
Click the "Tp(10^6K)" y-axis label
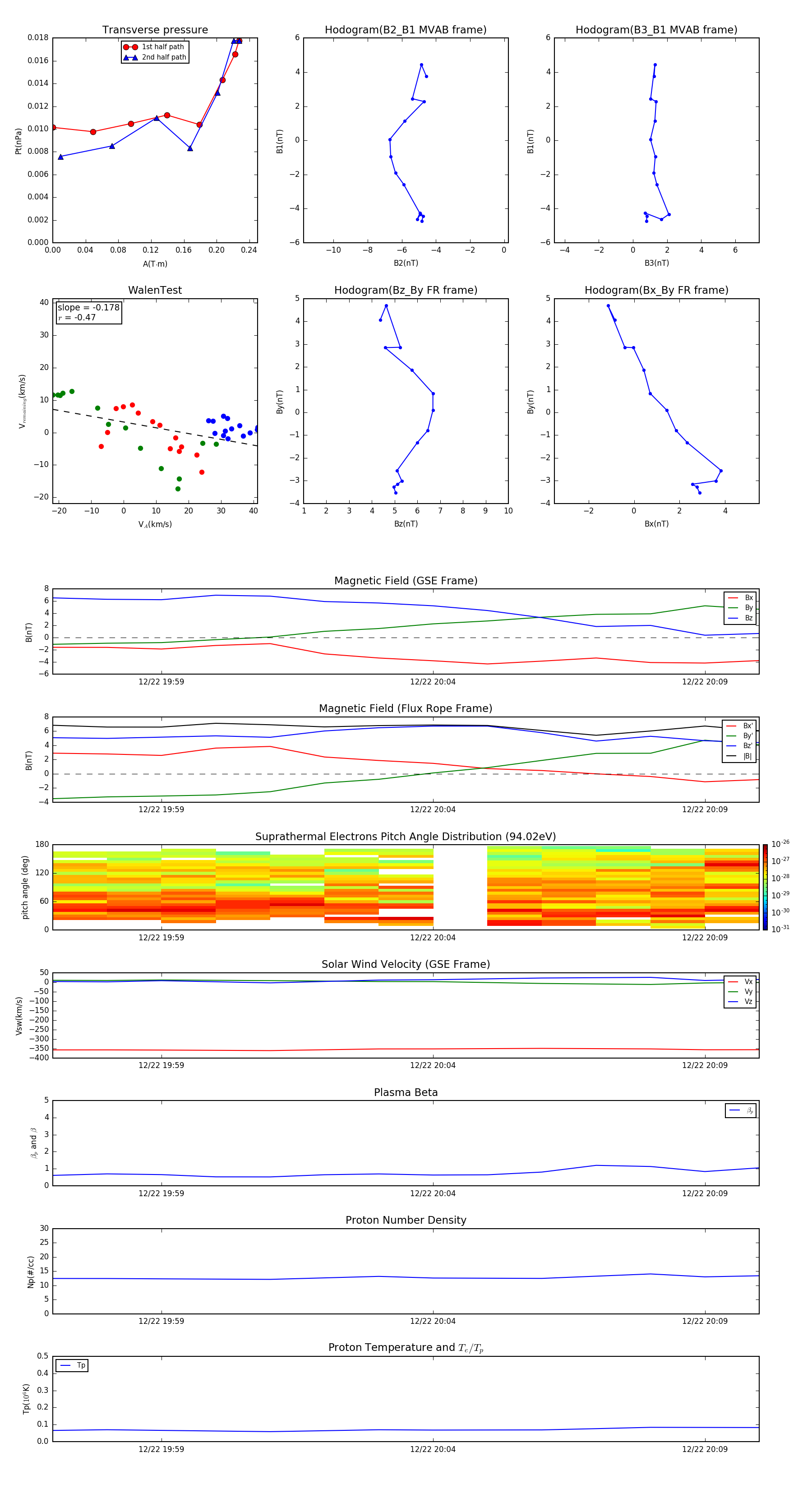coord(26,1399)
